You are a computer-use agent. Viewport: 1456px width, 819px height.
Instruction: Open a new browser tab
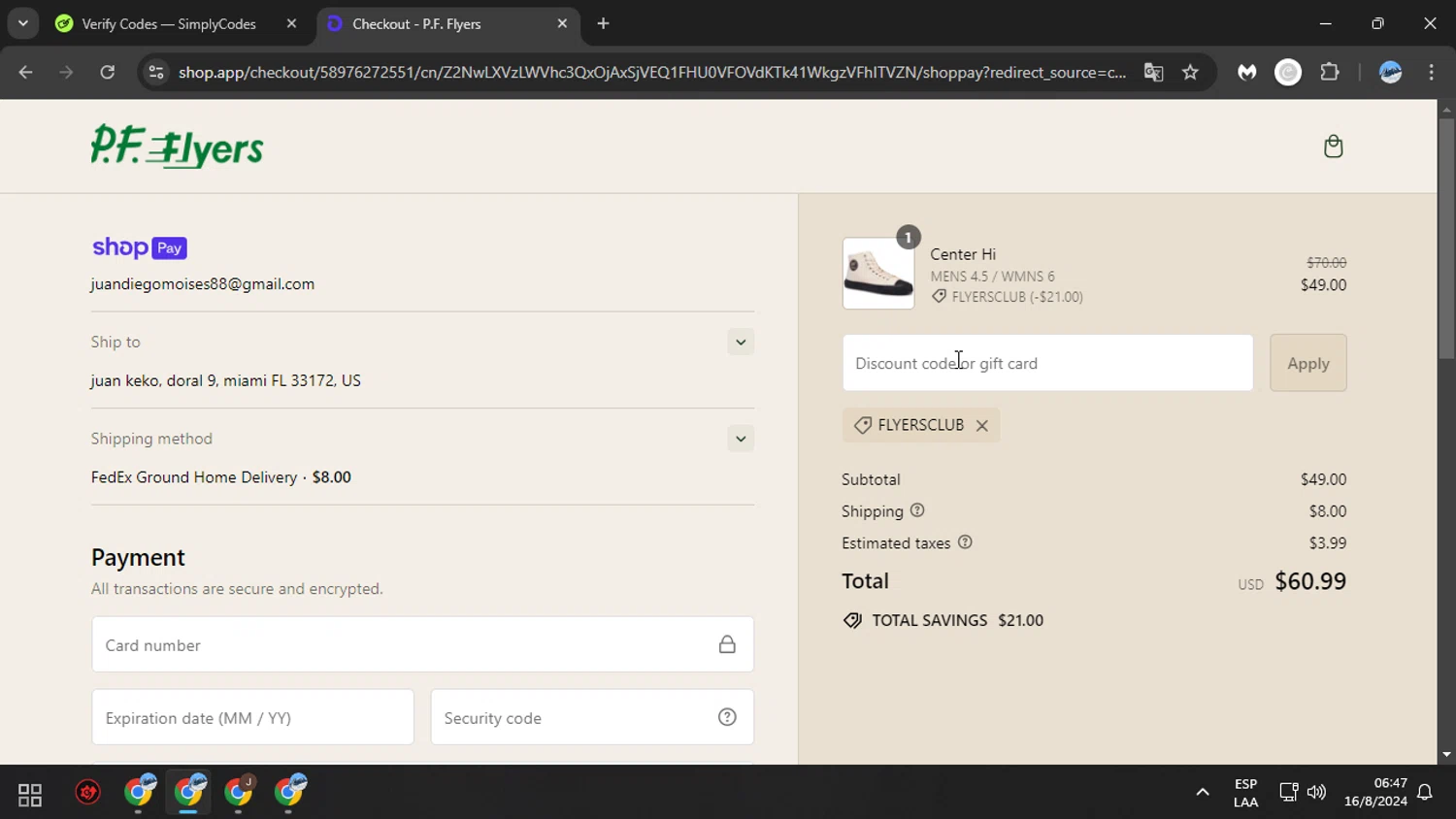tap(603, 23)
